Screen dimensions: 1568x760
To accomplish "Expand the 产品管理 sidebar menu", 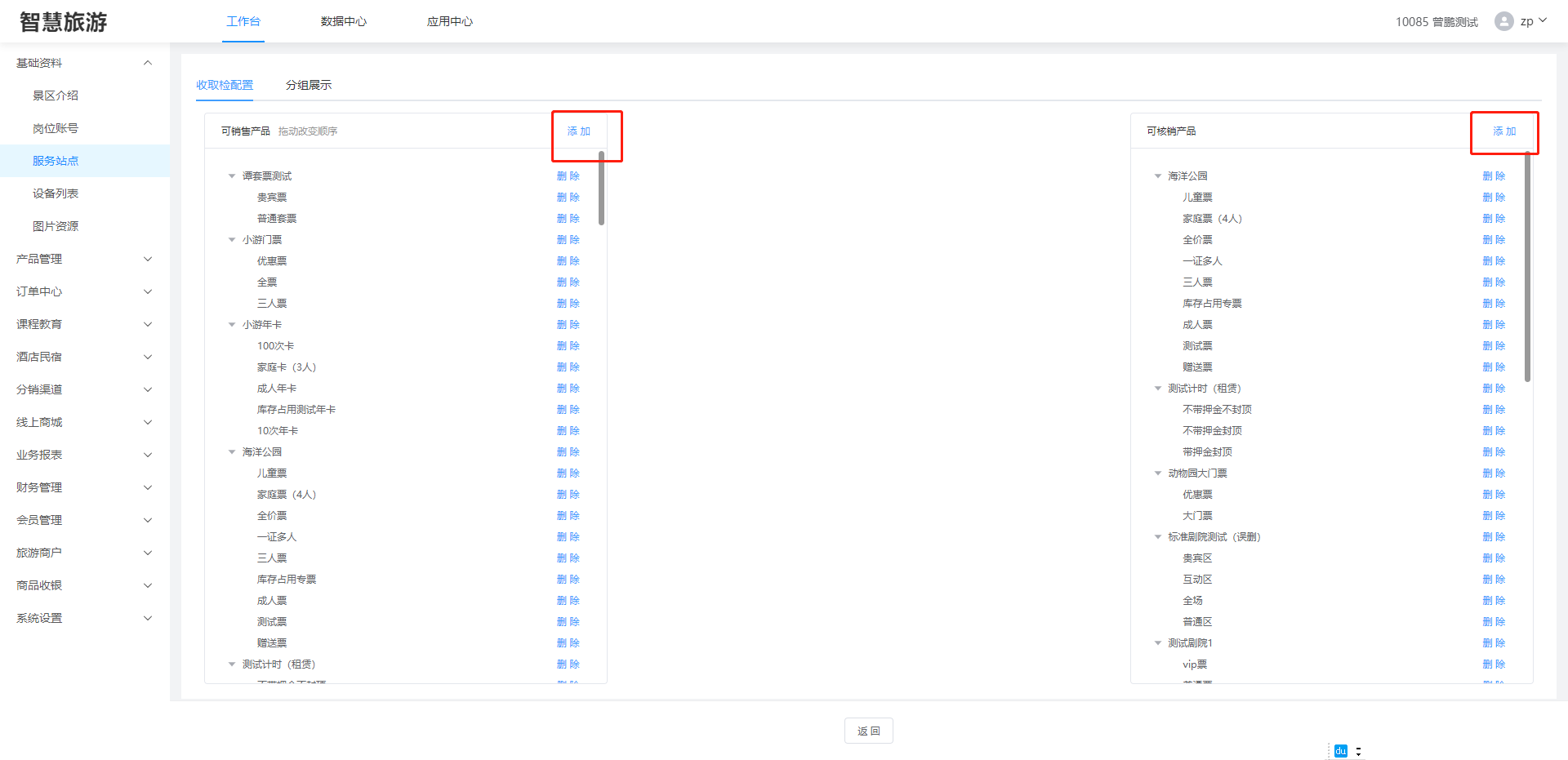I will click(x=148, y=259).
